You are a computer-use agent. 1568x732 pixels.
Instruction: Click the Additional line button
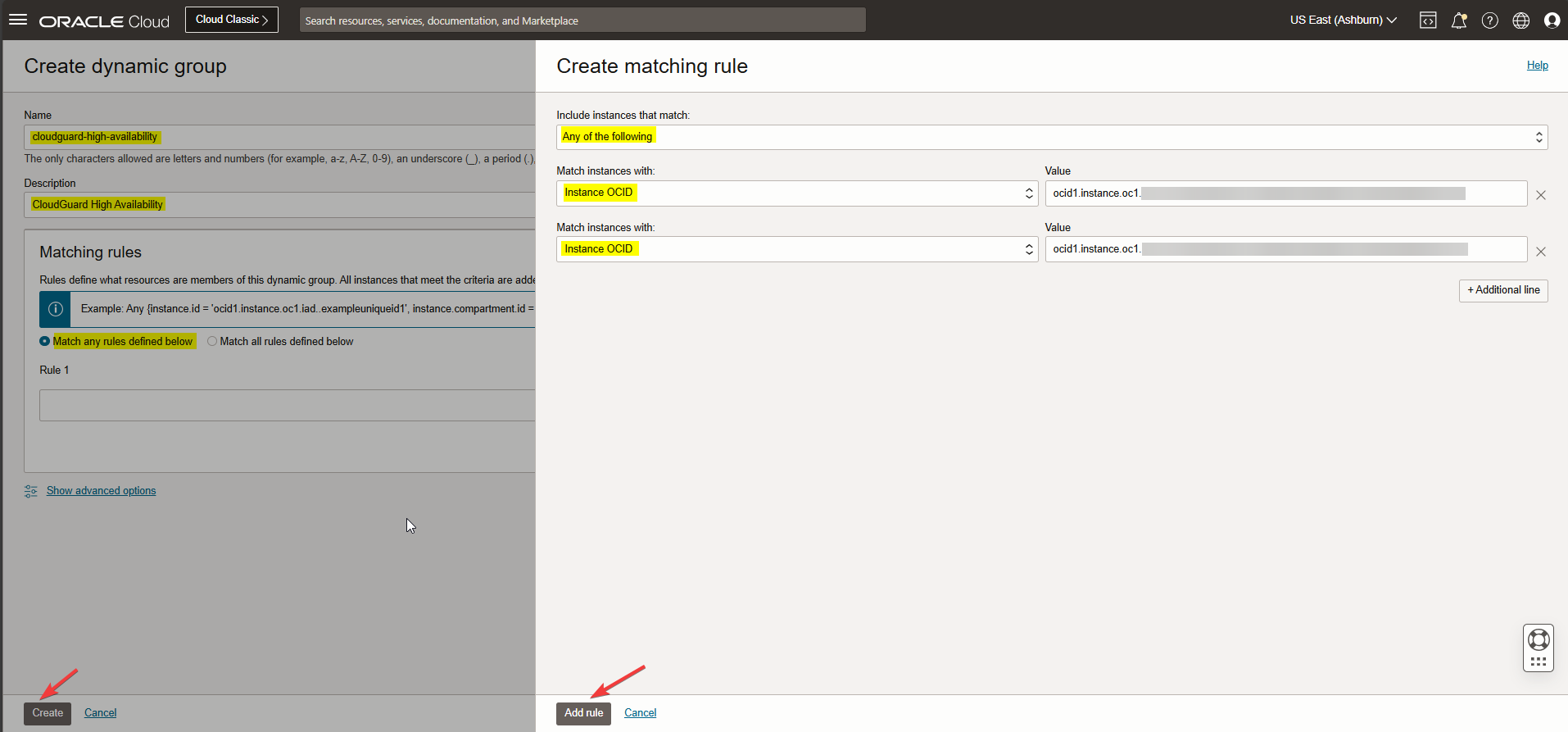(x=1502, y=290)
